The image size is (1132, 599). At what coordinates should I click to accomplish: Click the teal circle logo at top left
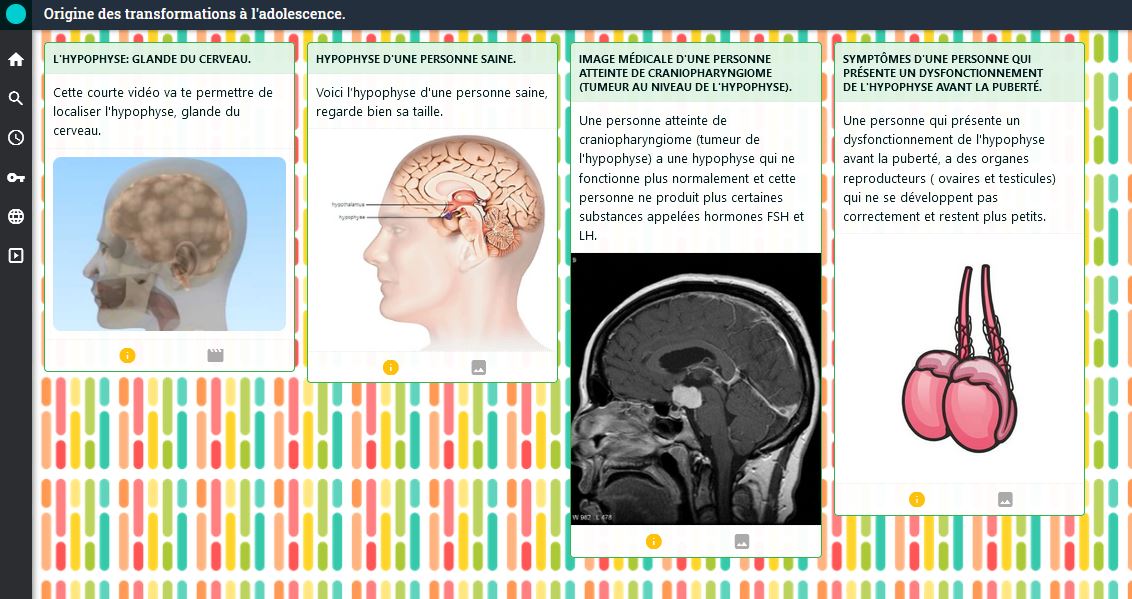tap(16, 14)
